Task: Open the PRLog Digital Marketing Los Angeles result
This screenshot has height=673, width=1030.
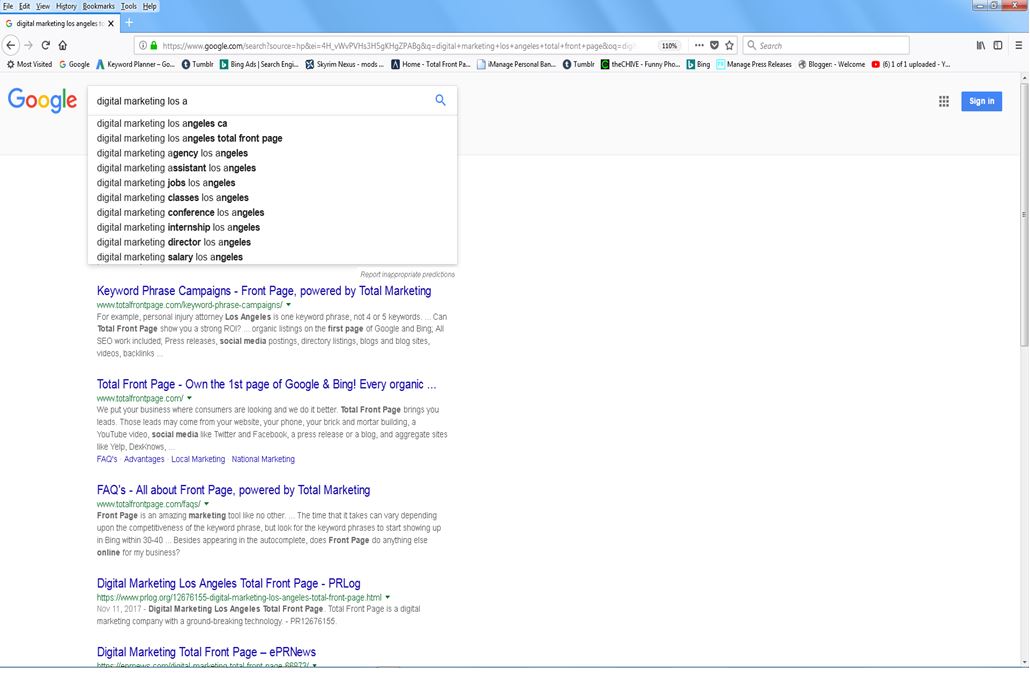Action: click(x=229, y=583)
